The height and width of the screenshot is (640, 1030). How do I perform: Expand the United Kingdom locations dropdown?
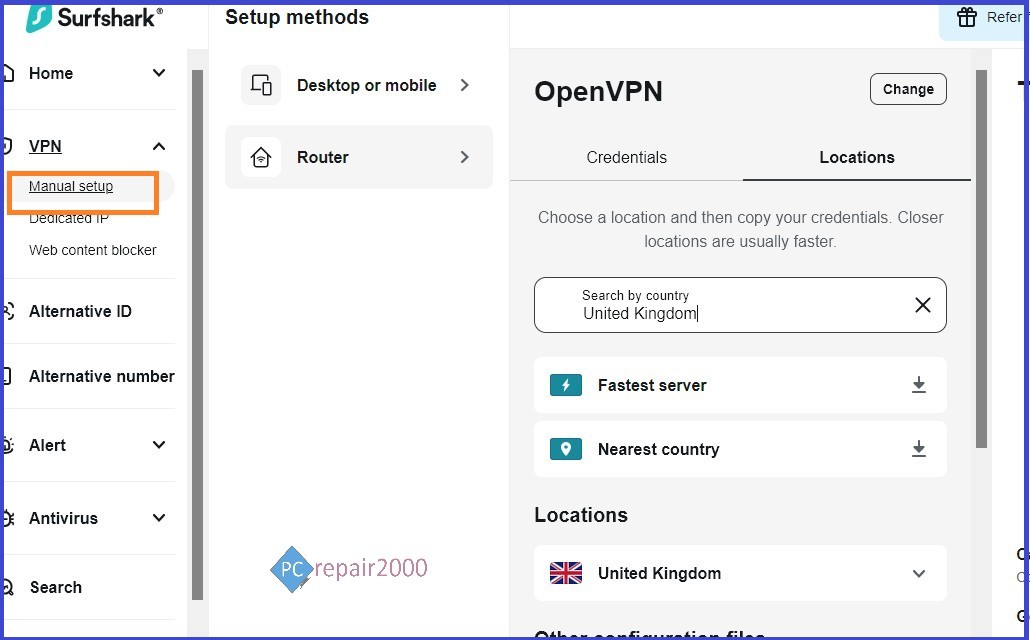(x=918, y=573)
